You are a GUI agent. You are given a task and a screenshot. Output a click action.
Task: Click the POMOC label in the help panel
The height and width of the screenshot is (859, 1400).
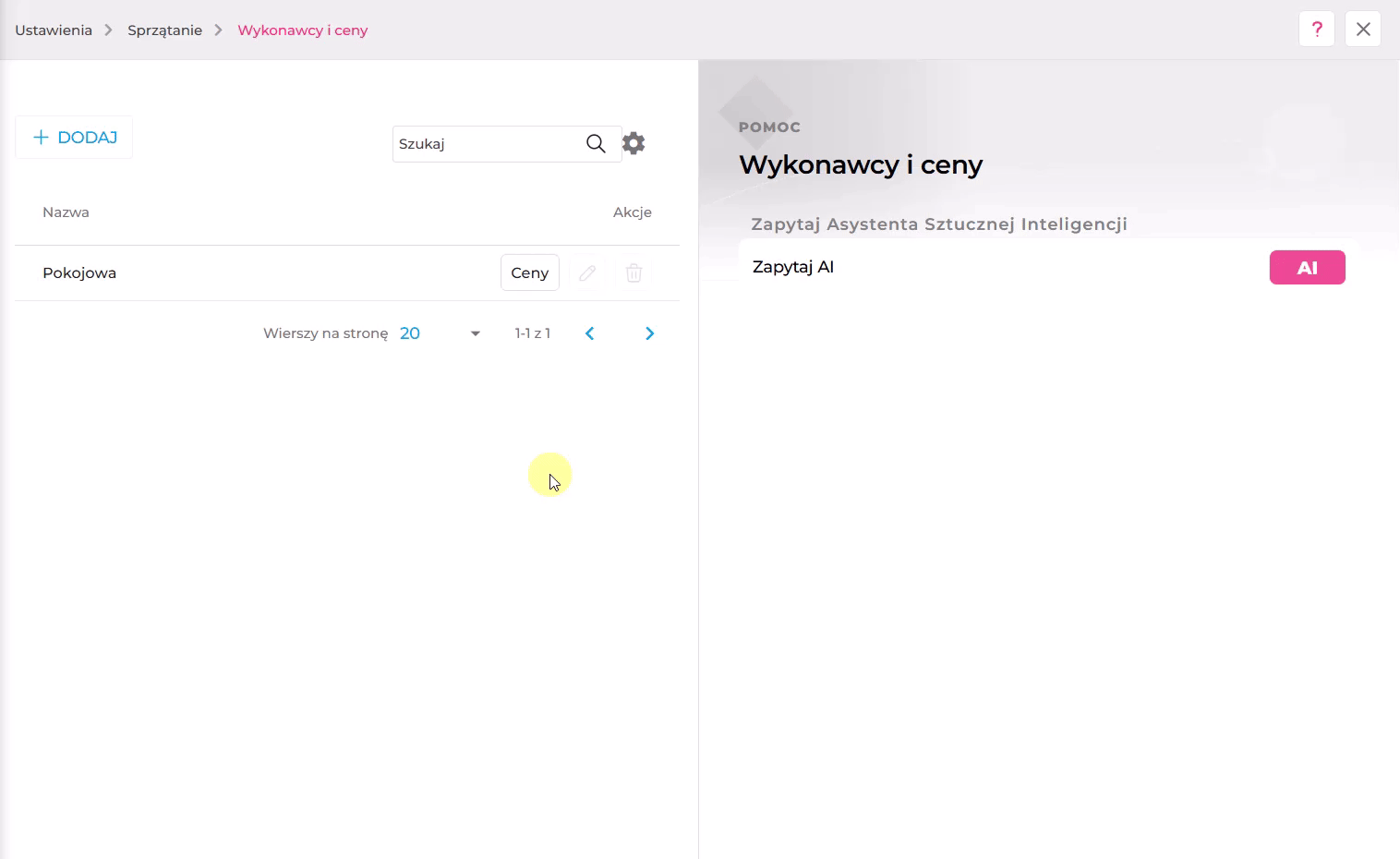coord(769,127)
